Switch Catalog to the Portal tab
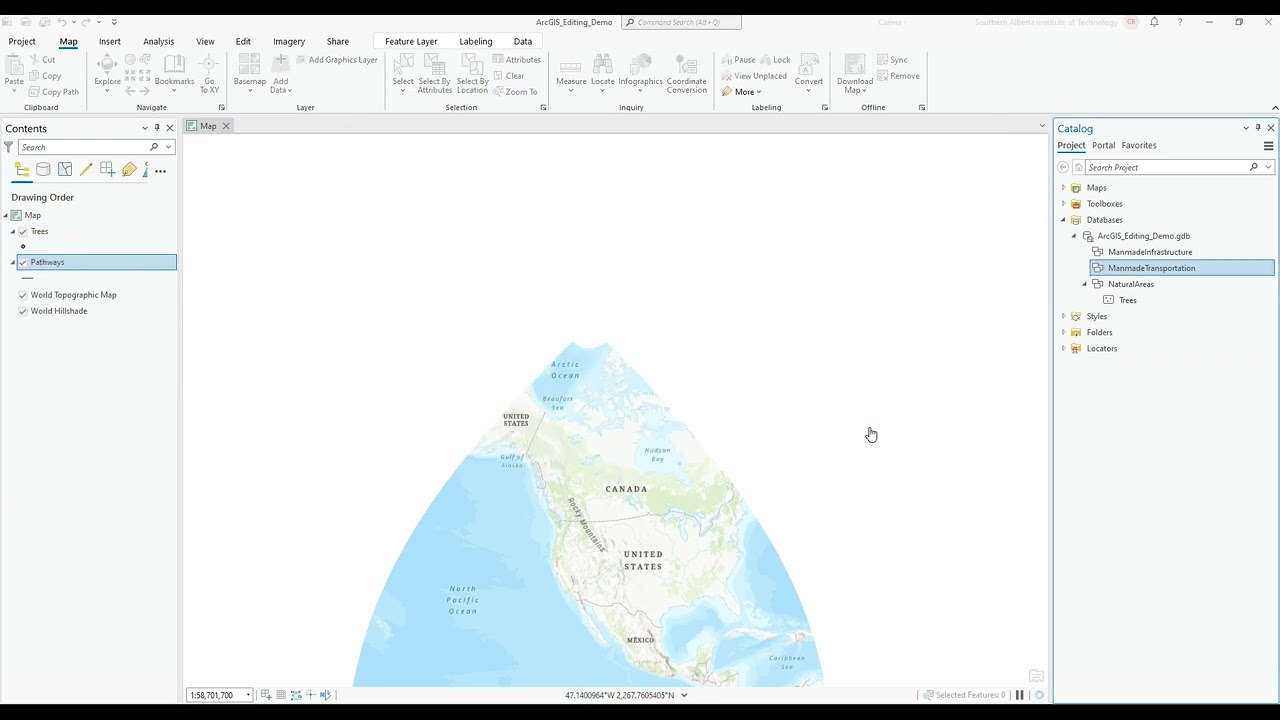Viewport: 1280px width, 720px height. coord(1103,146)
